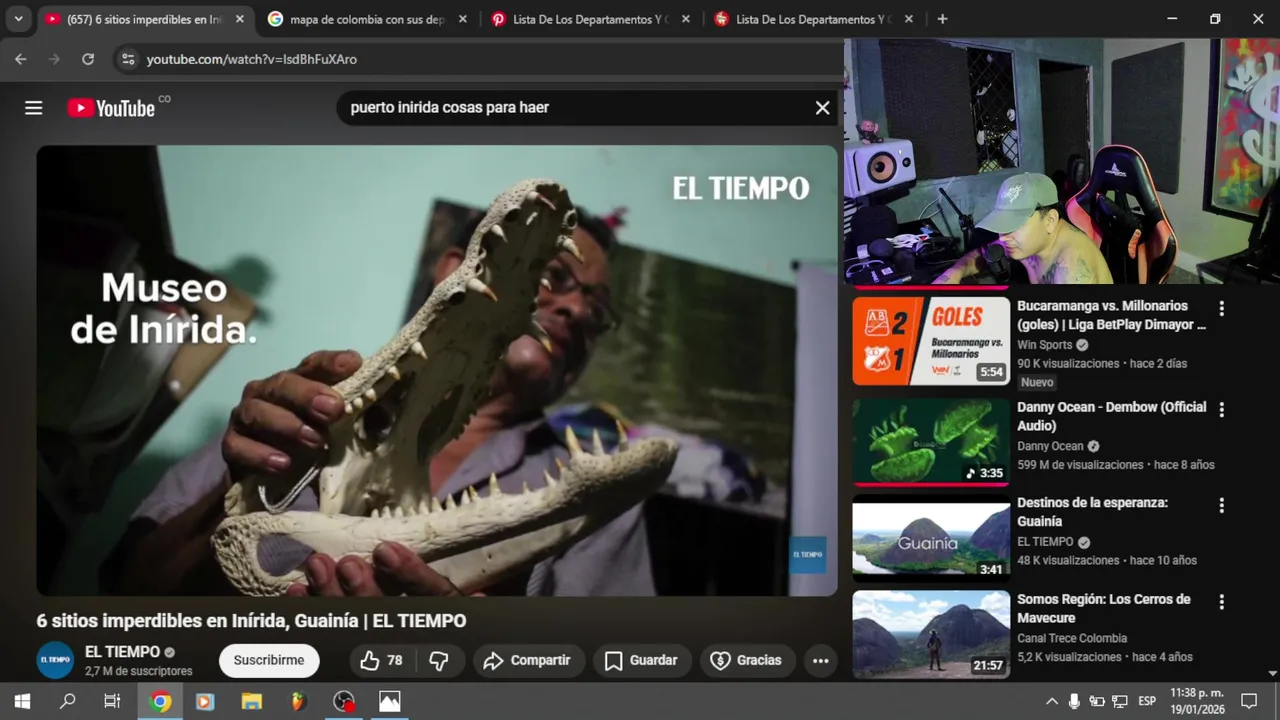Go to the YouTube home logo

click(x=111, y=108)
